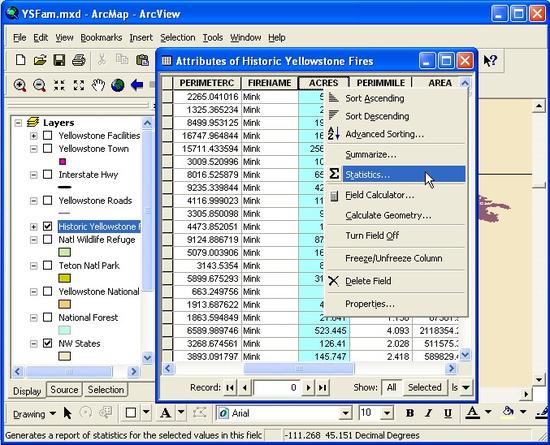This screenshot has width=550, height=445.
Task: Select the Zoom Out tool
Action: [39, 85]
